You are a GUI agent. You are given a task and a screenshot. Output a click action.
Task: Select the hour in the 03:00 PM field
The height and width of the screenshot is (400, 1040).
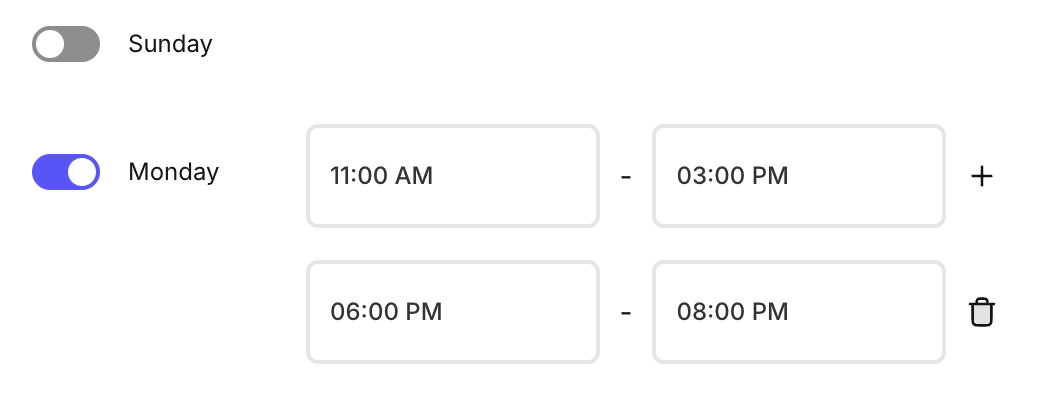(x=690, y=176)
